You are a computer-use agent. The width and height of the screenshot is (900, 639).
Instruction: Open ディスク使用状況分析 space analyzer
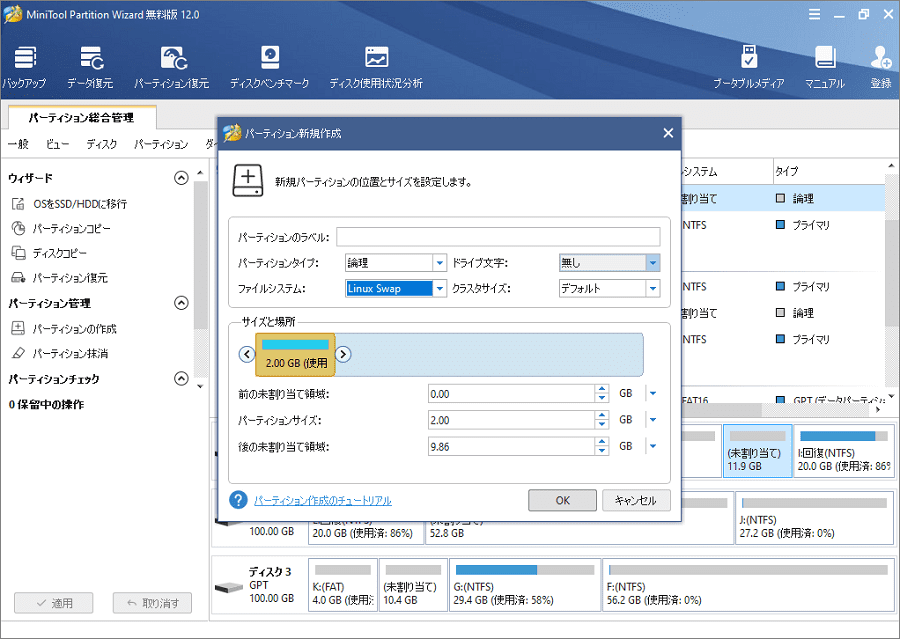(x=376, y=67)
